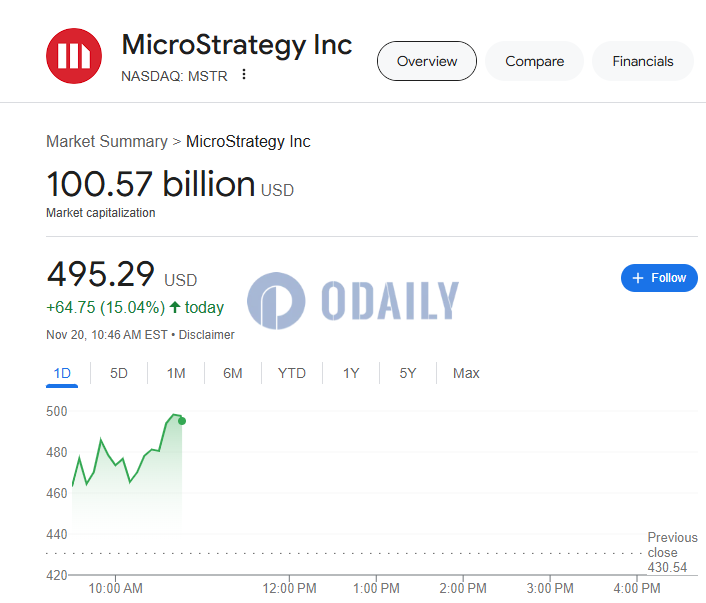Image resolution: width=706 pixels, height=603 pixels.
Task: Show the 1Y chart range
Action: tap(351, 373)
